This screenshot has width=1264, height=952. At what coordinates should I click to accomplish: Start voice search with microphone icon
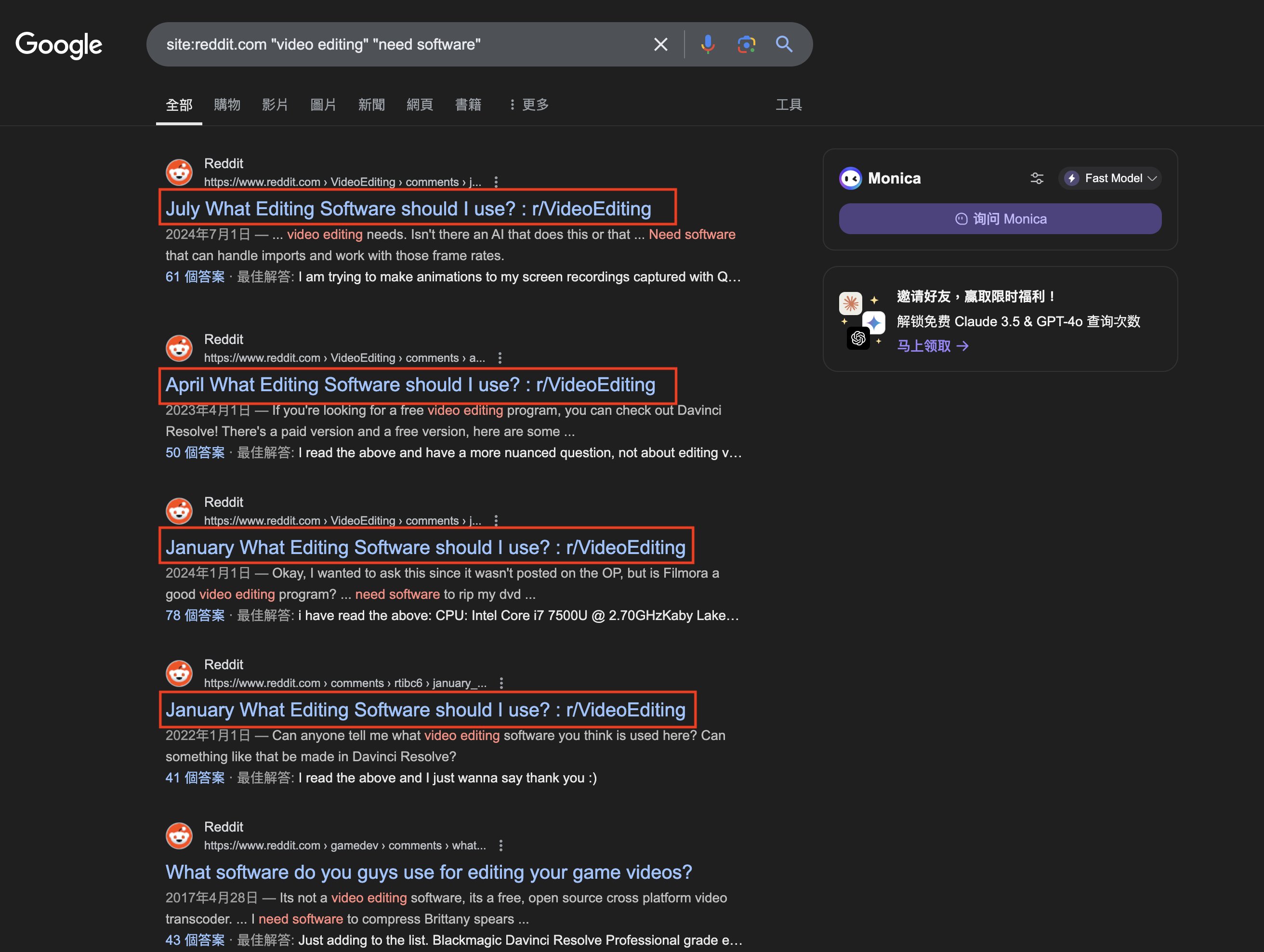click(708, 45)
